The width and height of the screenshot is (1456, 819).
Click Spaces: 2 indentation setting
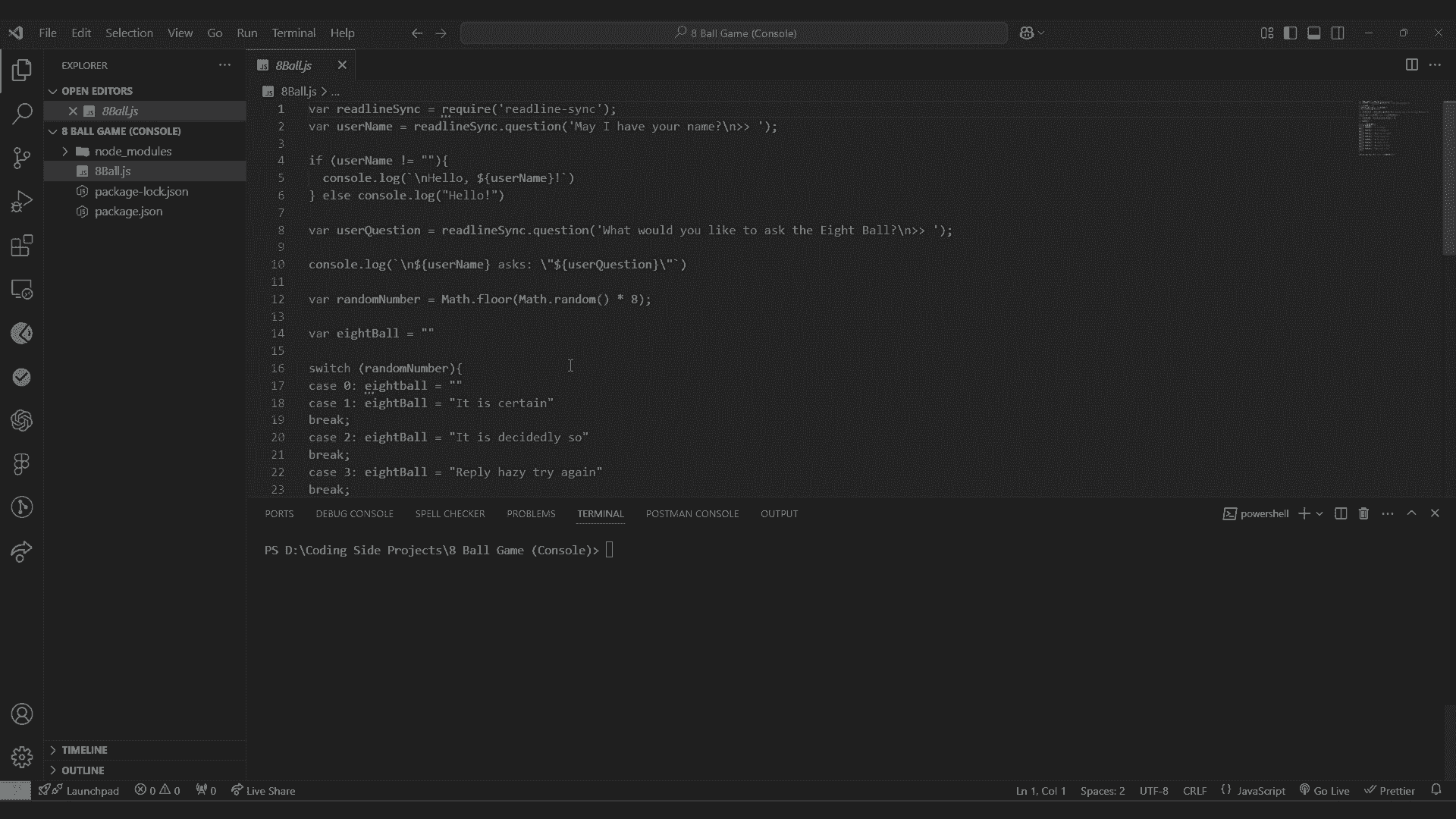pyautogui.click(x=1102, y=790)
